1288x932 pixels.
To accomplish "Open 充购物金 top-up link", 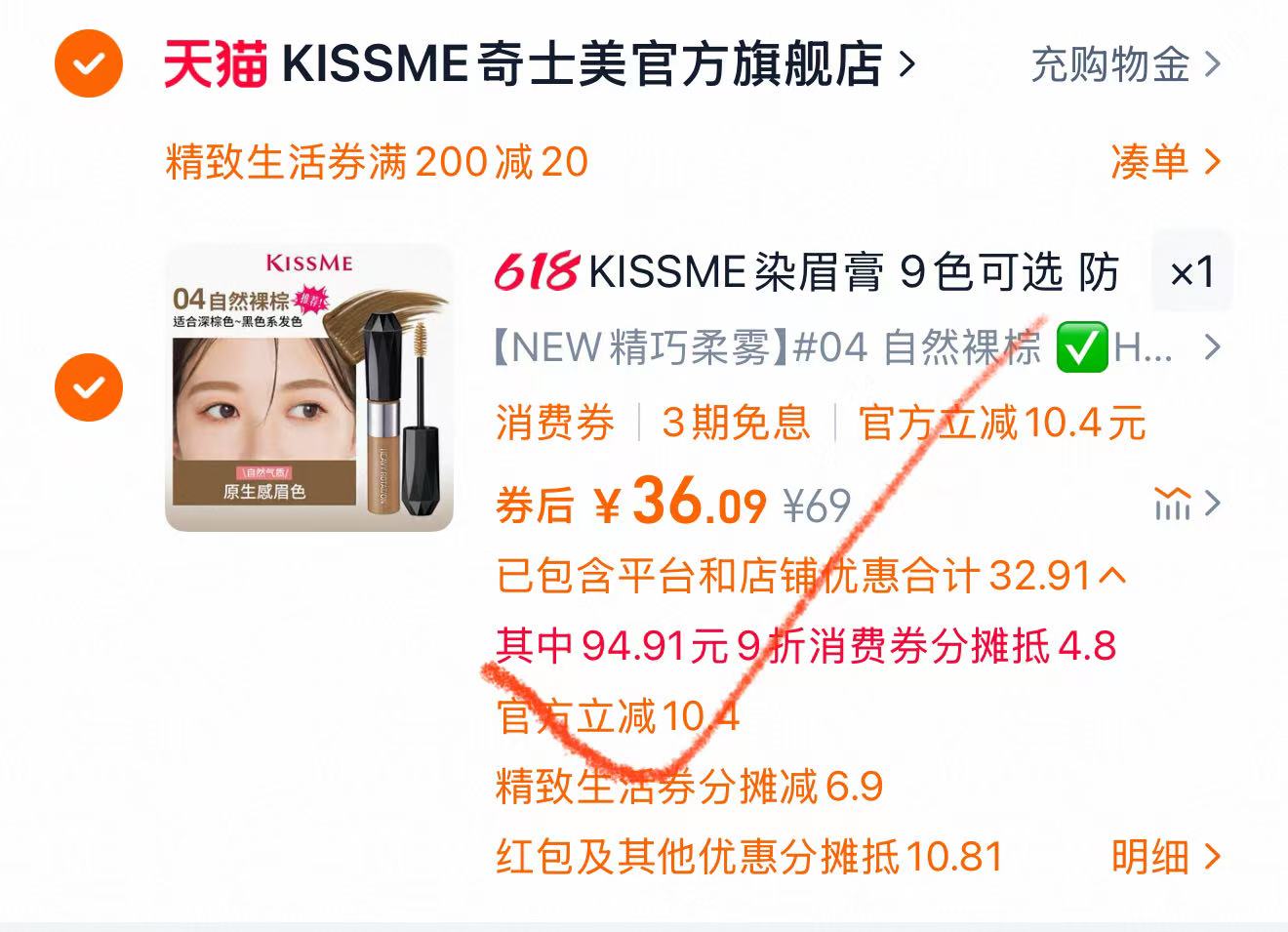I will (x=1125, y=65).
